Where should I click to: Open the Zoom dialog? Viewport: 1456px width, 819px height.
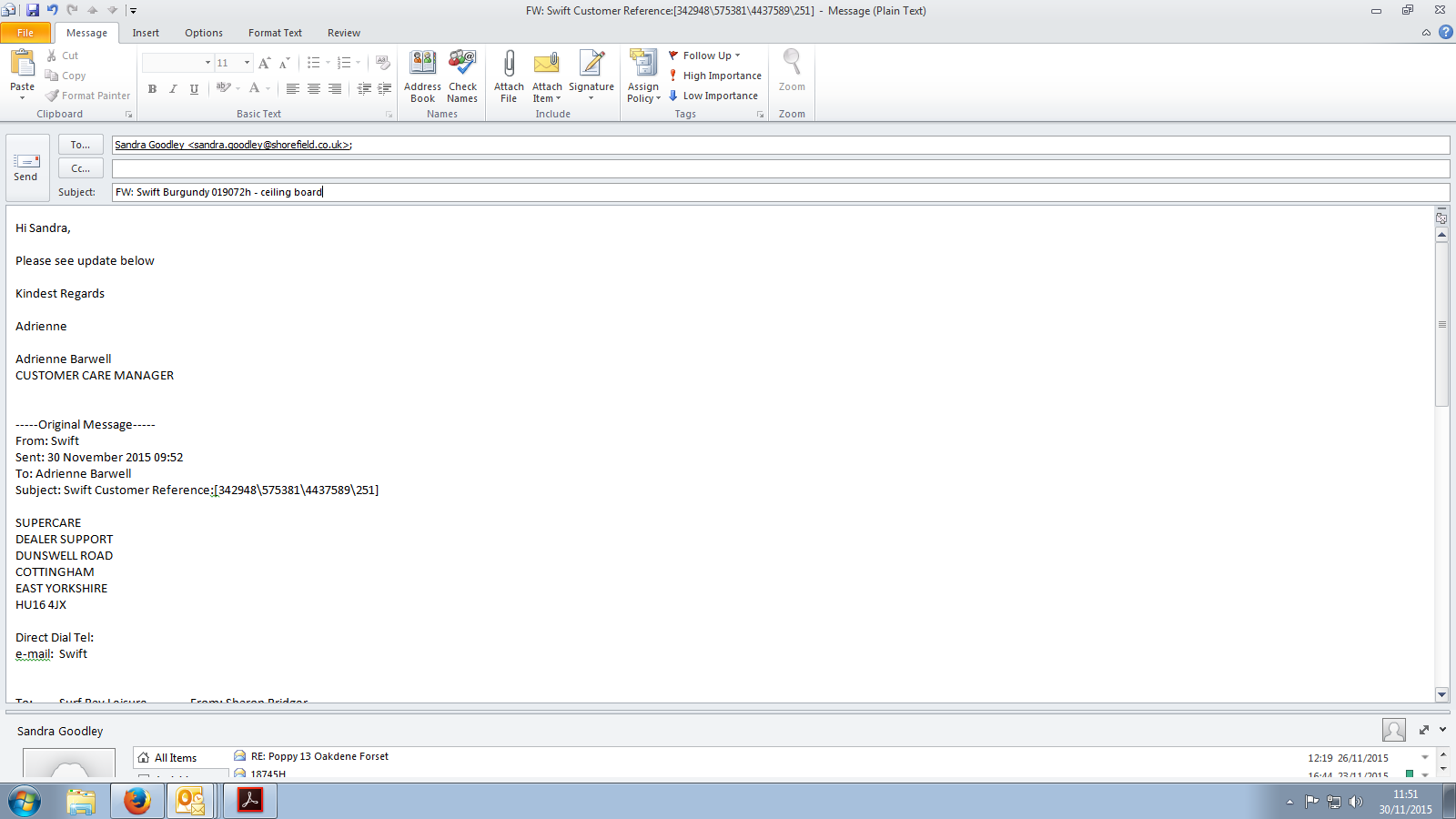coord(792,71)
